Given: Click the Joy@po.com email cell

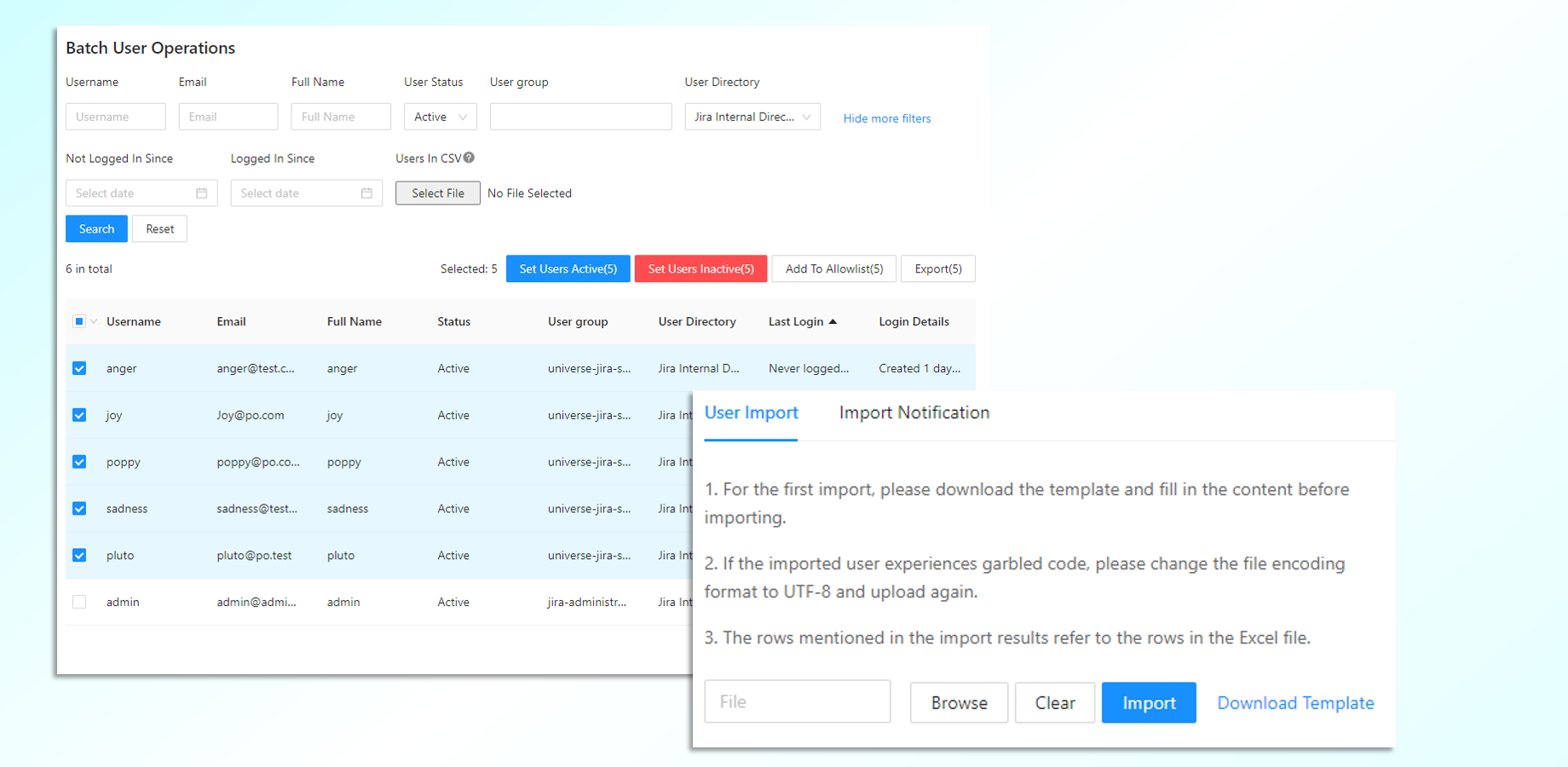Looking at the screenshot, I should (251, 415).
